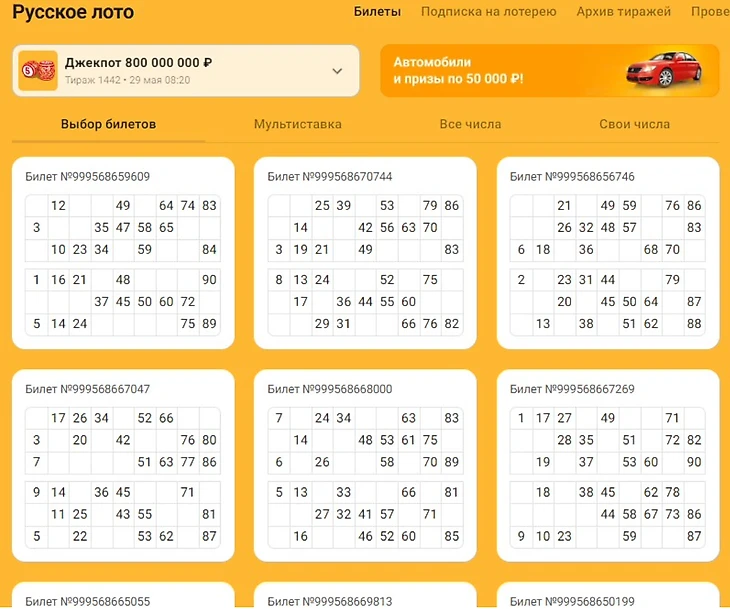Click the Русское лото logo title
The height and width of the screenshot is (609, 730).
73,12
